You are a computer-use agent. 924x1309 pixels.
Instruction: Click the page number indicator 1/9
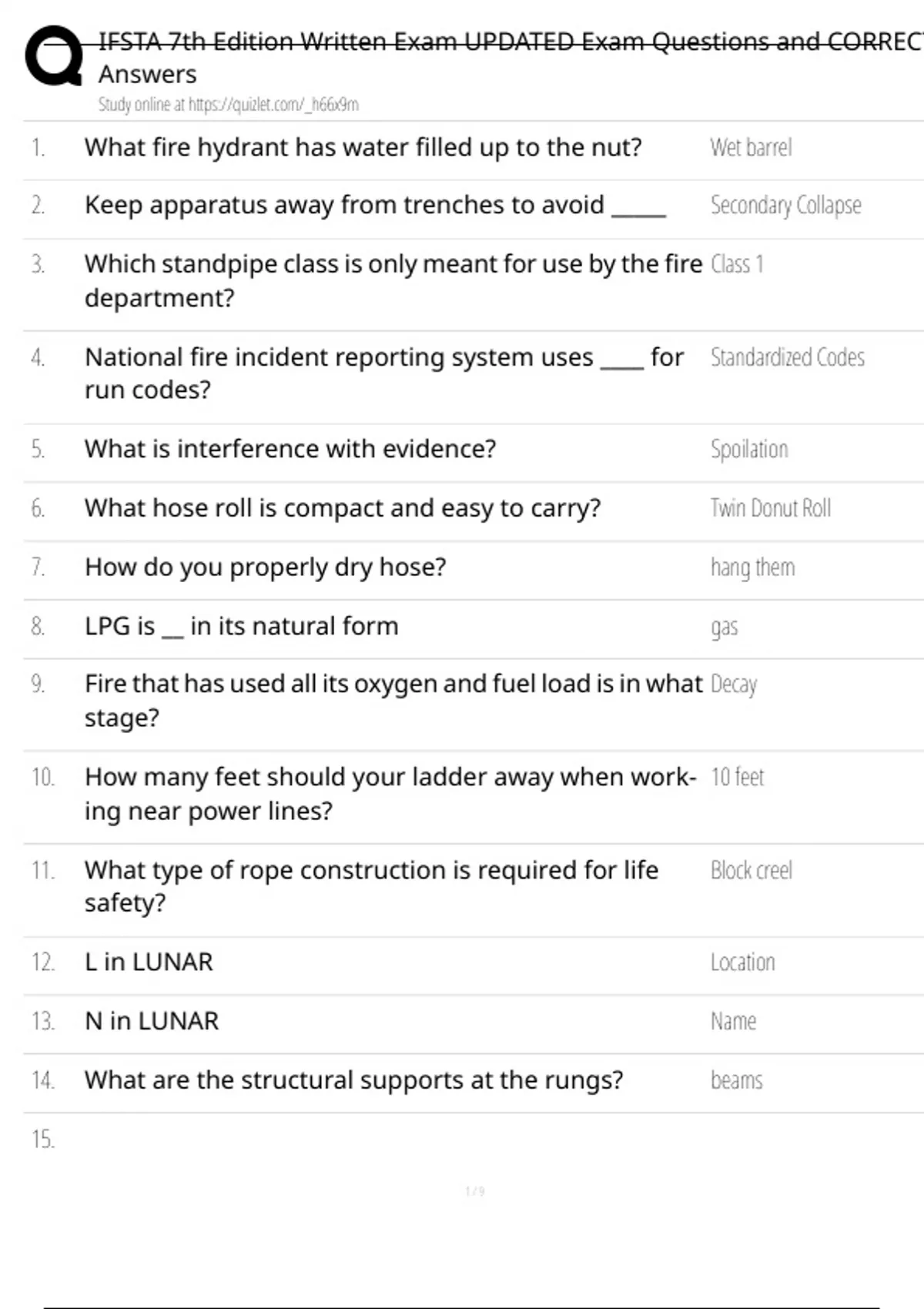point(474,1192)
